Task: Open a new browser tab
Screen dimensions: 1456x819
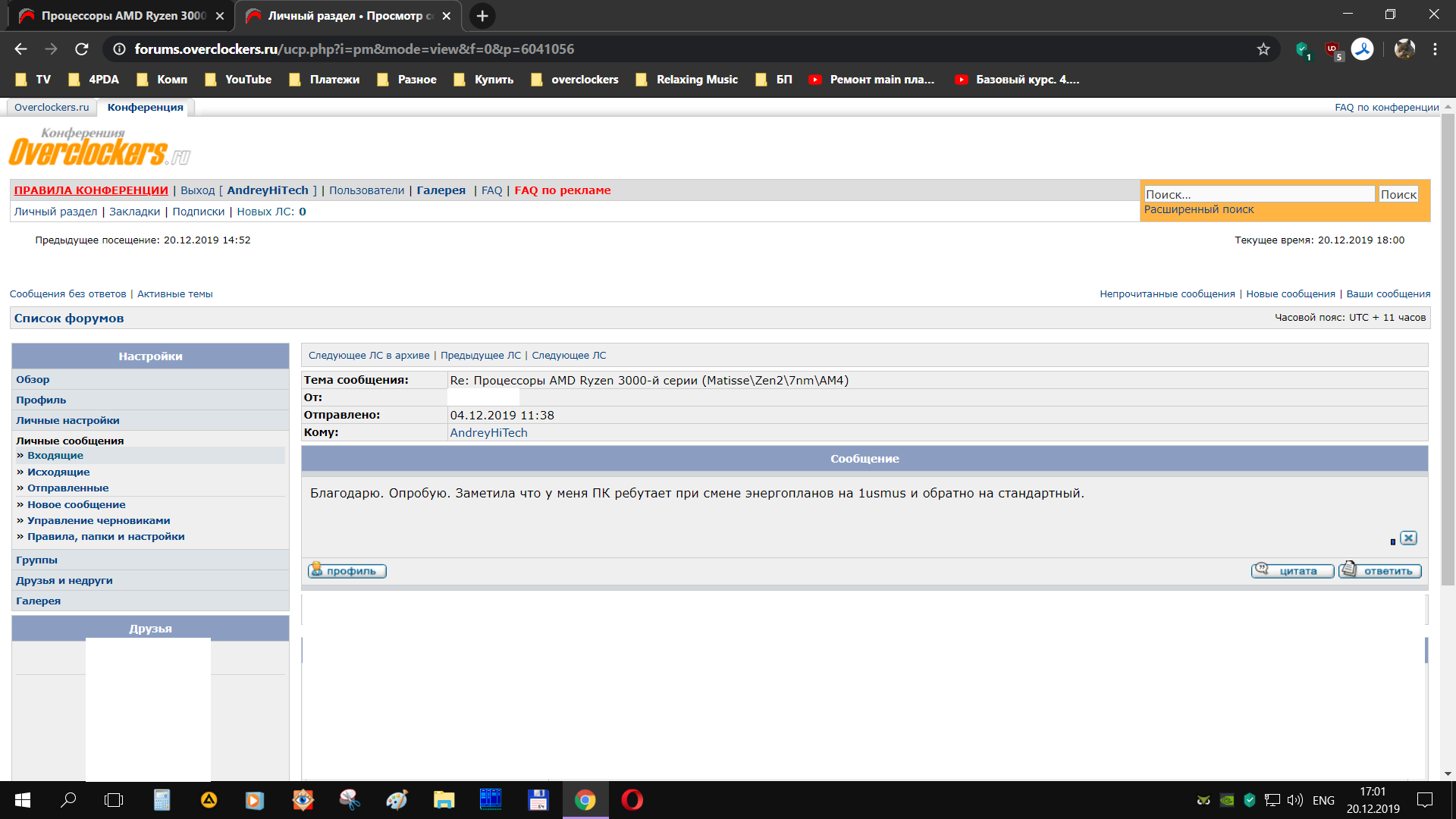Action: coord(482,16)
